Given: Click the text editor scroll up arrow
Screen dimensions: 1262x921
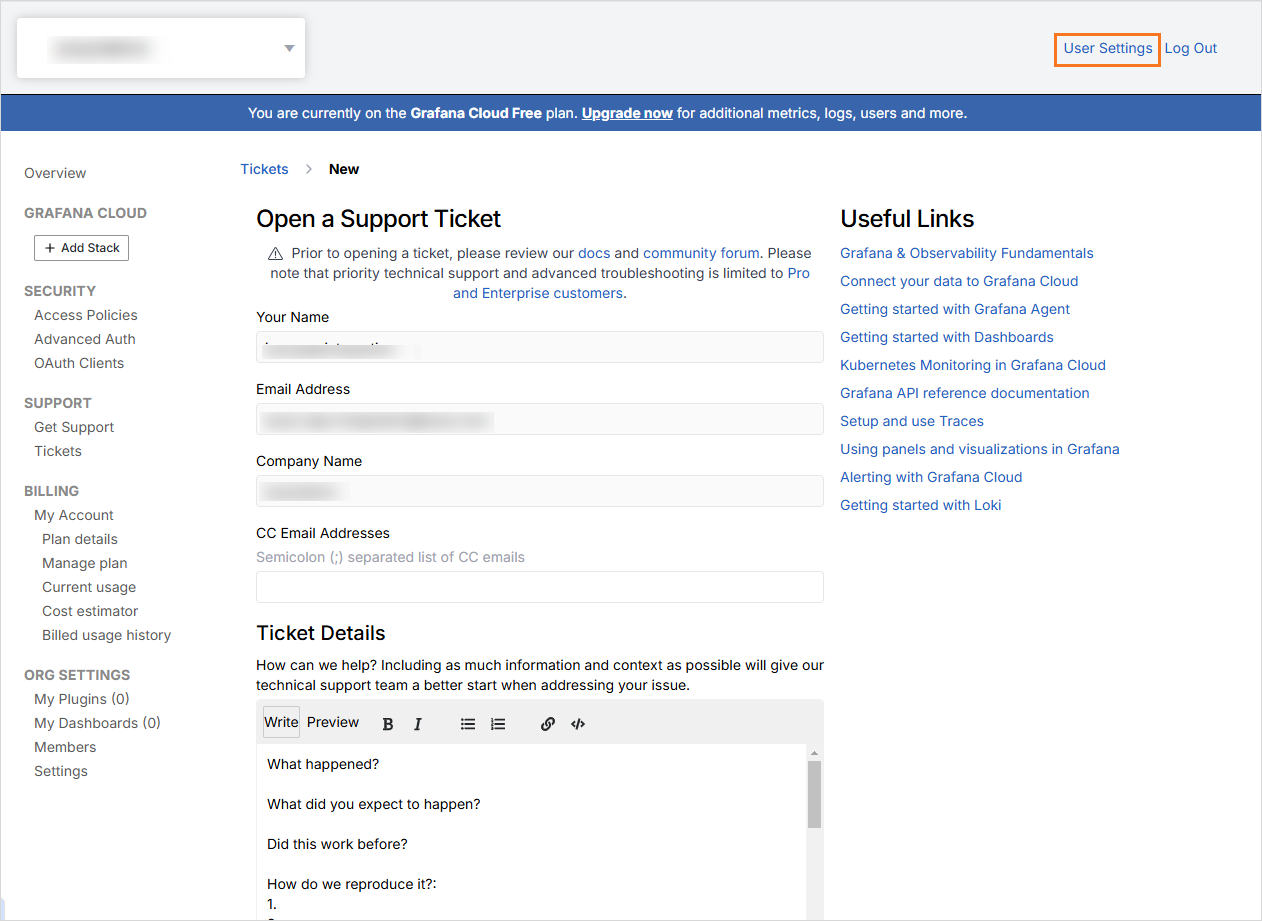Looking at the screenshot, I should pos(814,752).
